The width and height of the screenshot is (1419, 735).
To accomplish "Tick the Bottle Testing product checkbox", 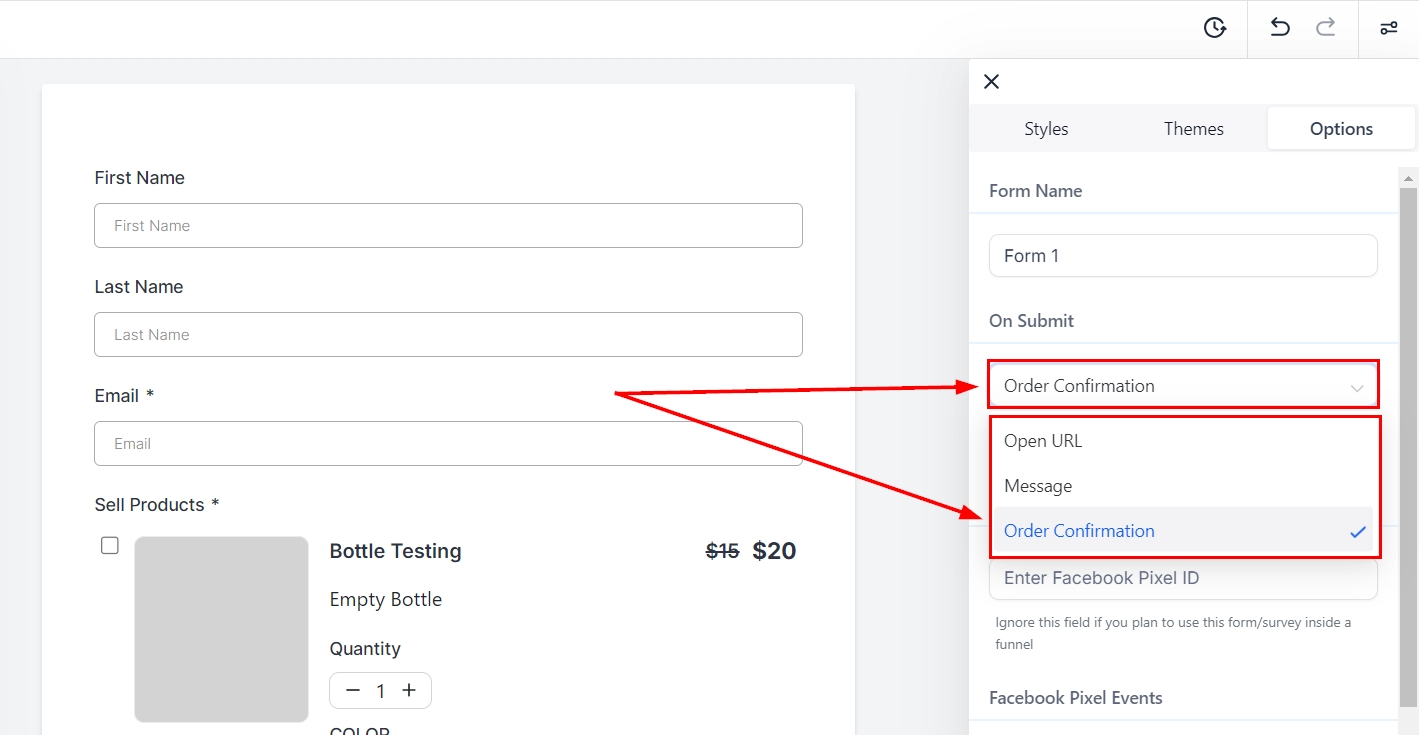I will tap(110, 546).
